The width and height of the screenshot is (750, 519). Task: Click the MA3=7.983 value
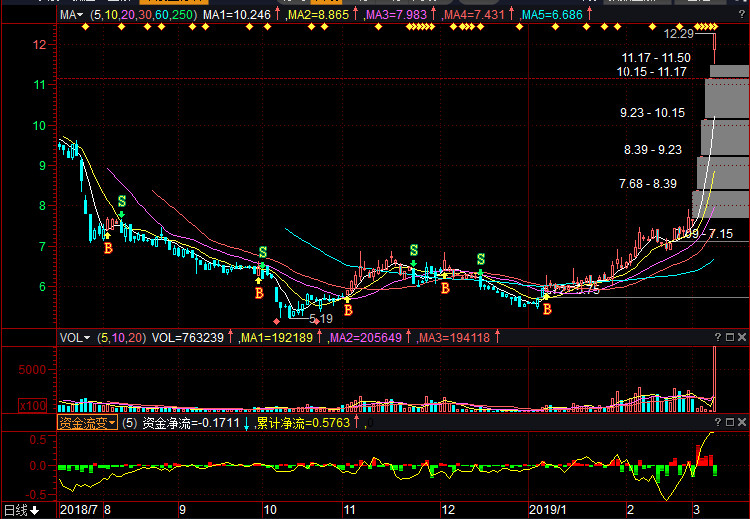pos(397,15)
